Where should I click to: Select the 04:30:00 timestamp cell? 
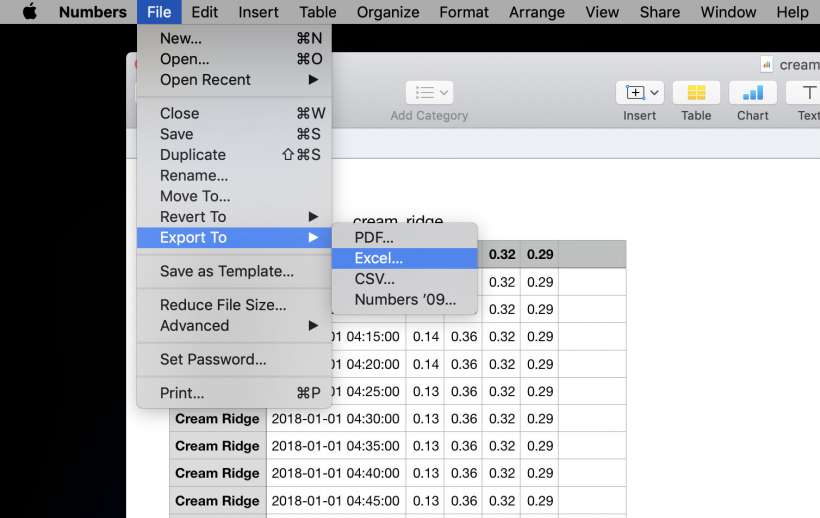pos(335,419)
